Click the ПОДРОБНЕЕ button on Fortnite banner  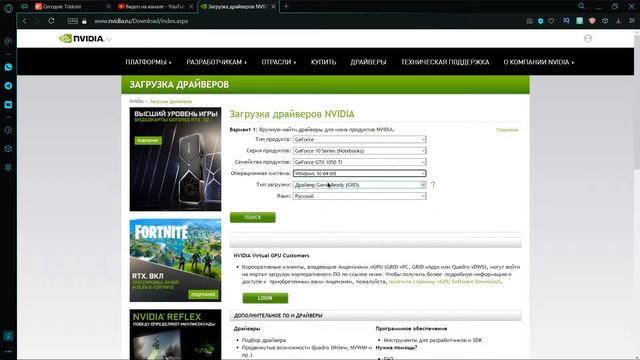(x=203, y=294)
